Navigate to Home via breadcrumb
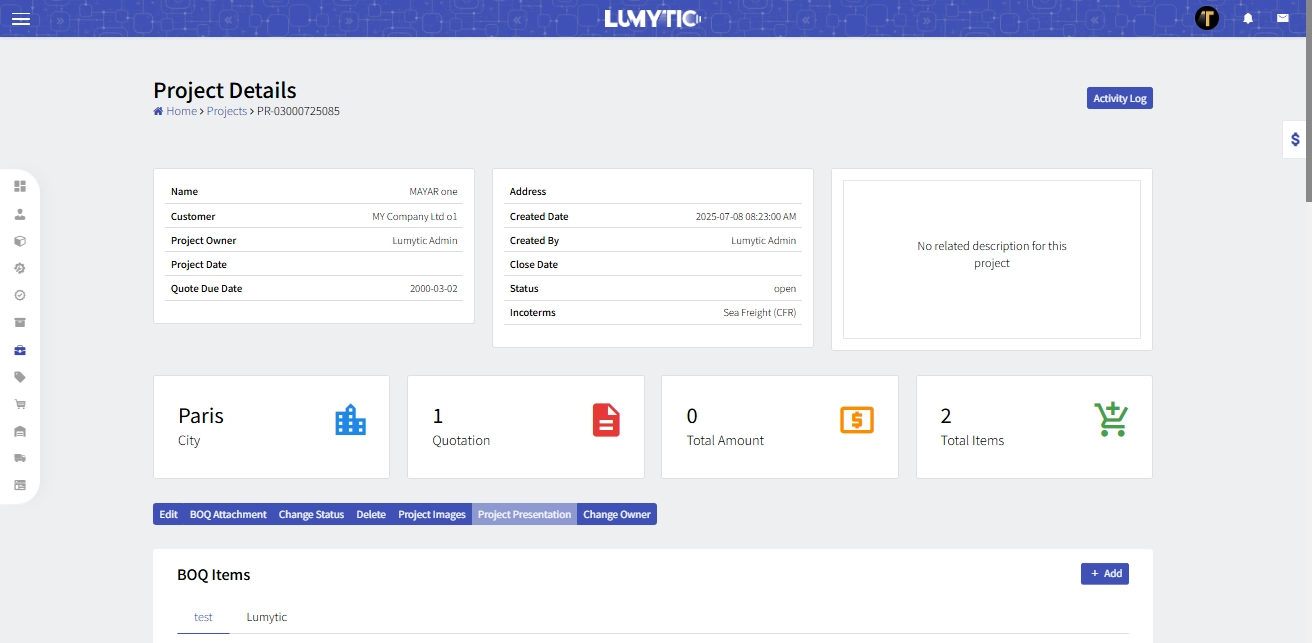Screen dimensions: 1312x643 pos(181,111)
